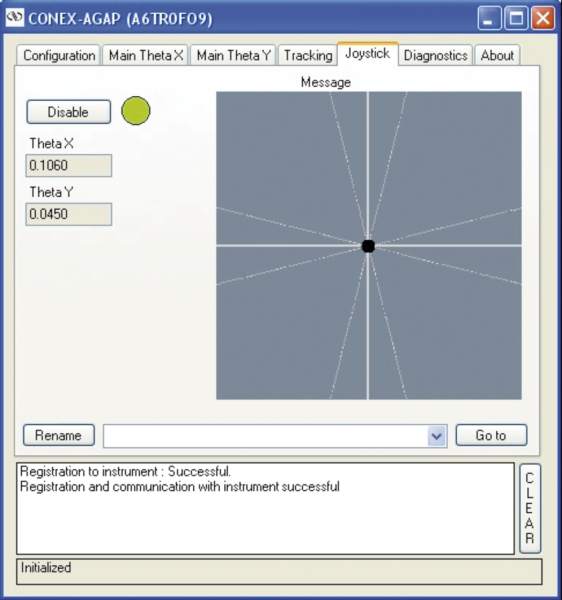562x600 pixels.
Task: Open the Main Theta Y tab
Action: pyautogui.click(x=233, y=55)
